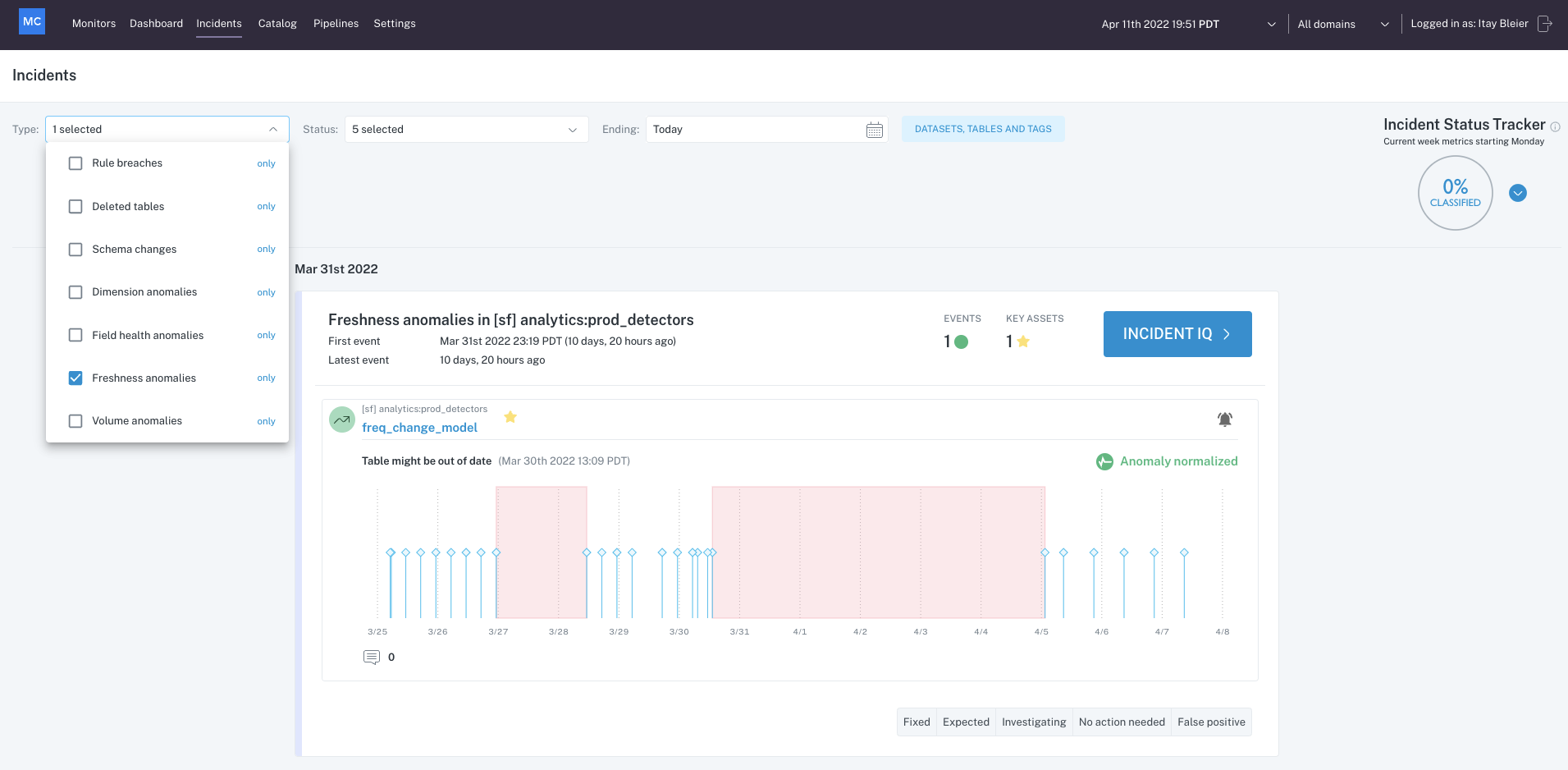Click the Ending date input field
The height and width of the screenshot is (770, 1568).
coord(755,130)
